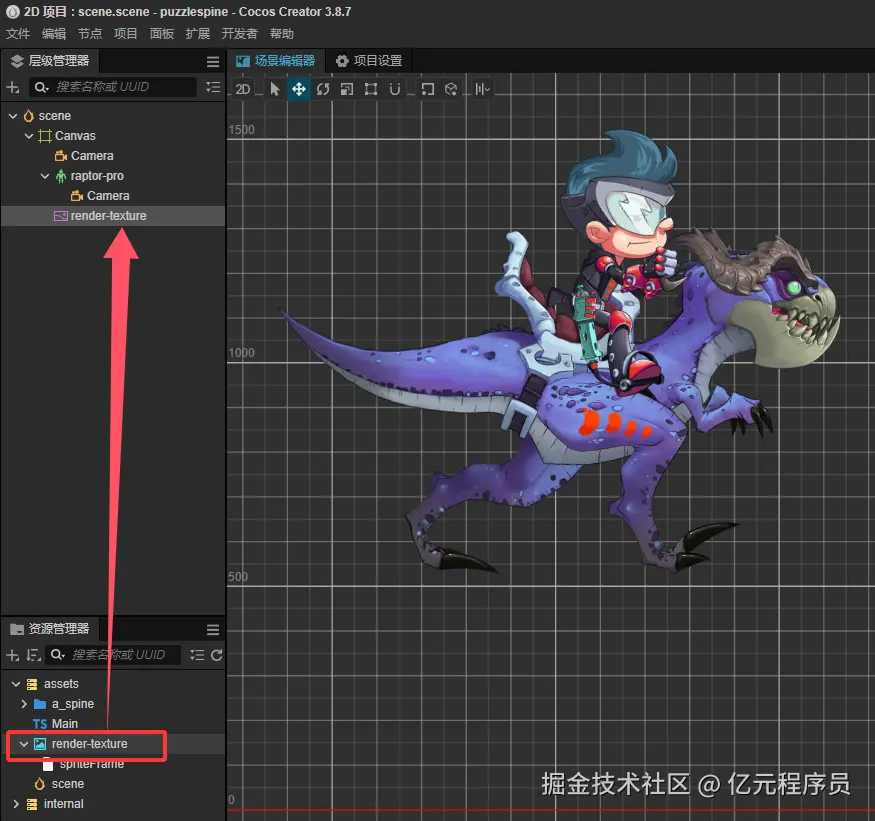Collapse all nodes in hierarchy panel

click(x=213, y=87)
